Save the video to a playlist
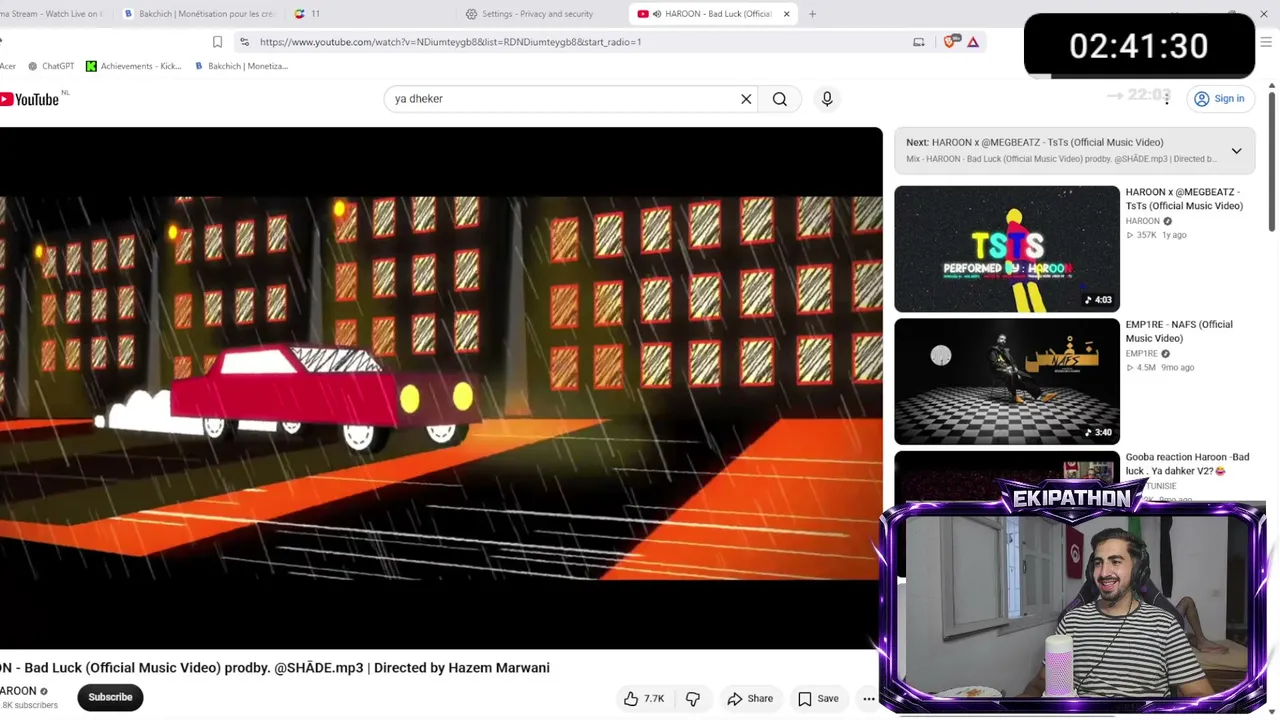Image resolution: width=1280 pixels, height=720 pixels. point(818,699)
